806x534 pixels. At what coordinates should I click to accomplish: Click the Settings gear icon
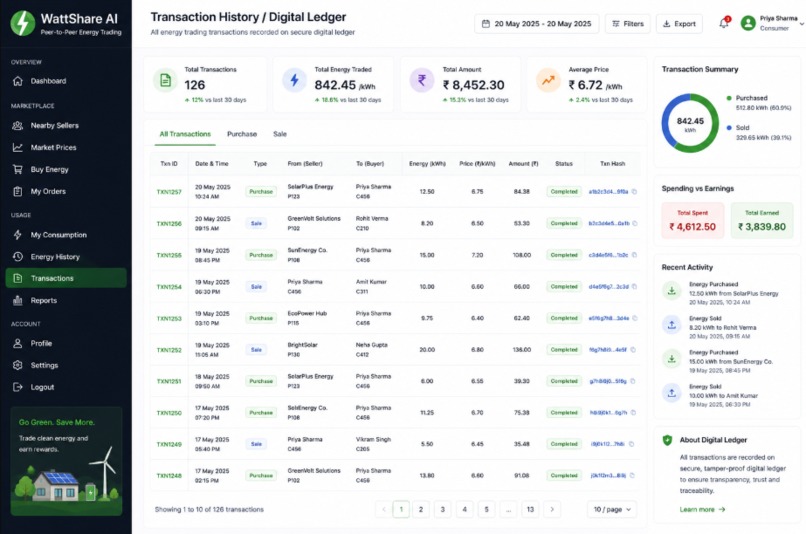(17, 365)
